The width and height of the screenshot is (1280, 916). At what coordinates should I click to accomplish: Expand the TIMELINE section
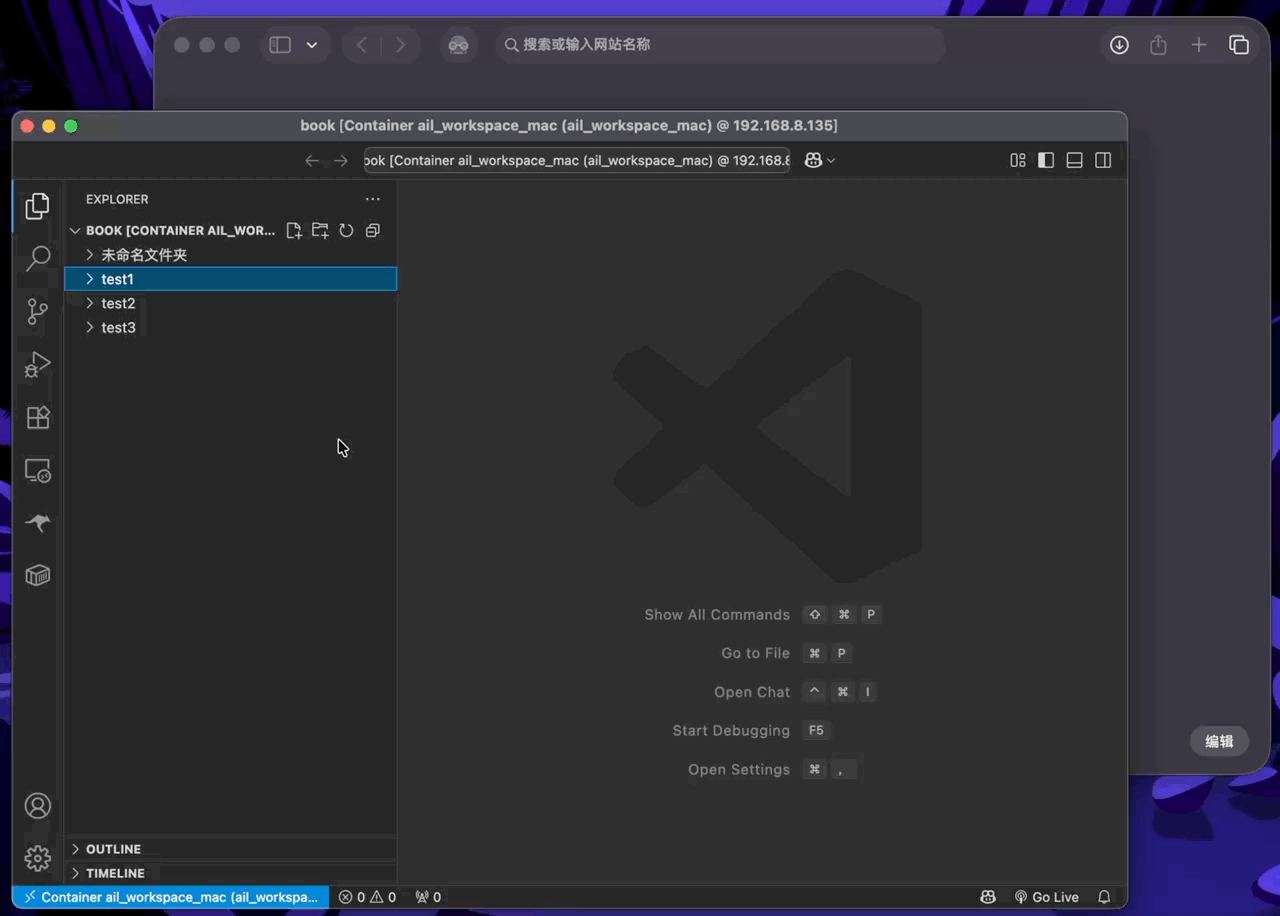pos(231,873)
